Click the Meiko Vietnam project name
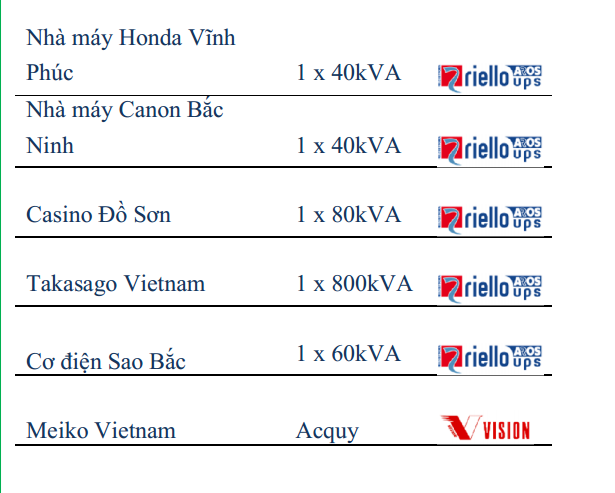The image size is (615, 493). coord(101,431)
